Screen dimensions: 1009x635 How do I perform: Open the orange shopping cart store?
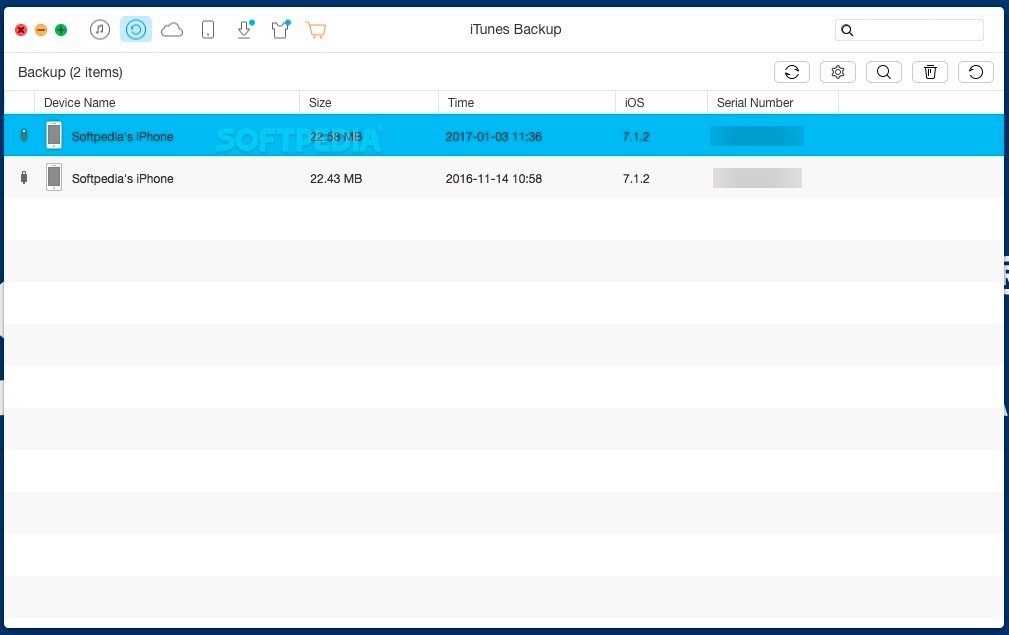[x=316, y=29]
